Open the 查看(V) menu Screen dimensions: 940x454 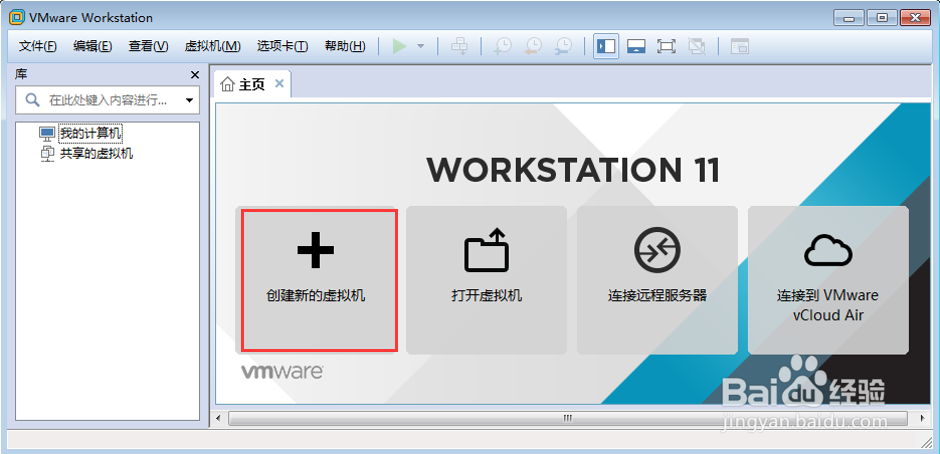point(148,46)
